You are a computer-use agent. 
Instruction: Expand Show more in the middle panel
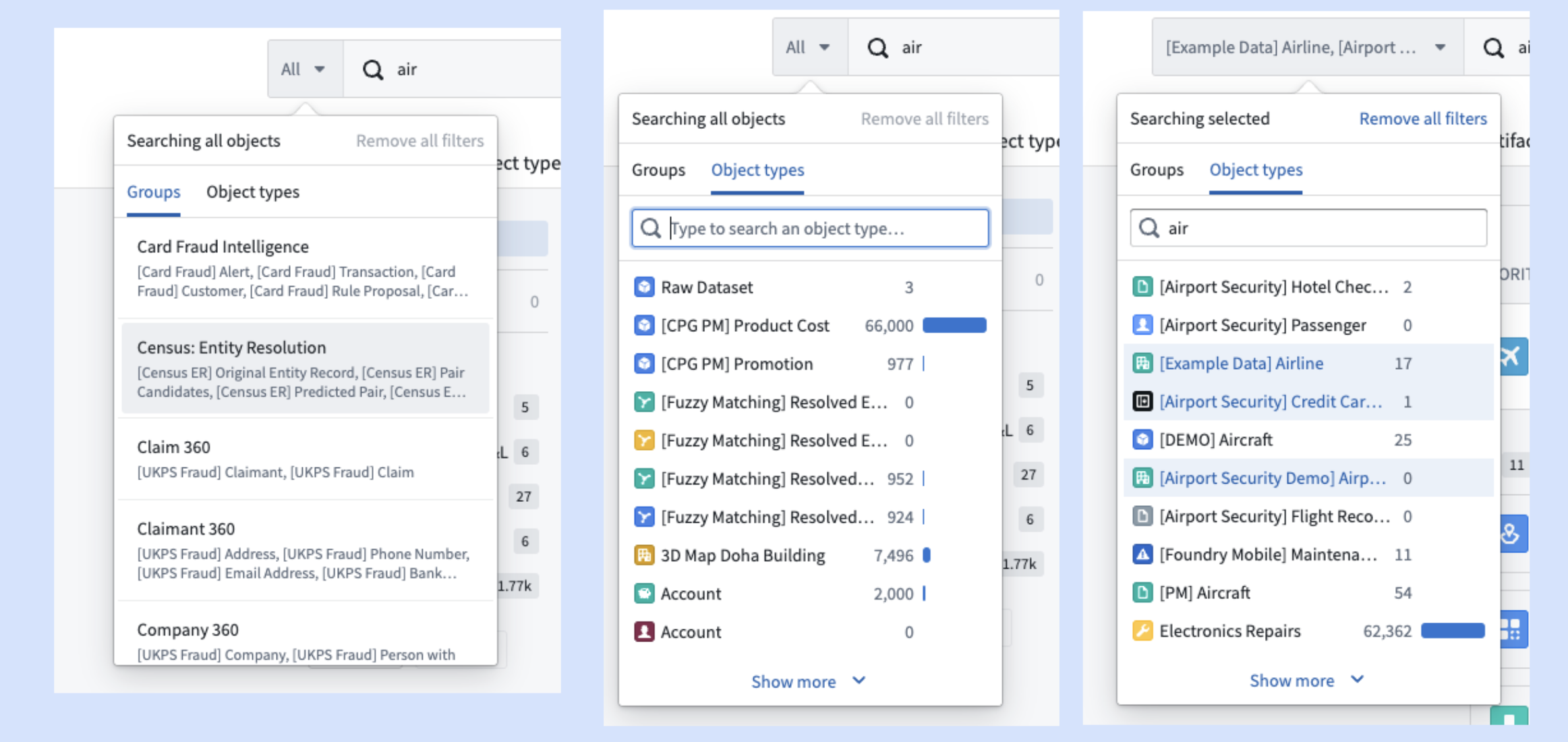coord(809,682)
